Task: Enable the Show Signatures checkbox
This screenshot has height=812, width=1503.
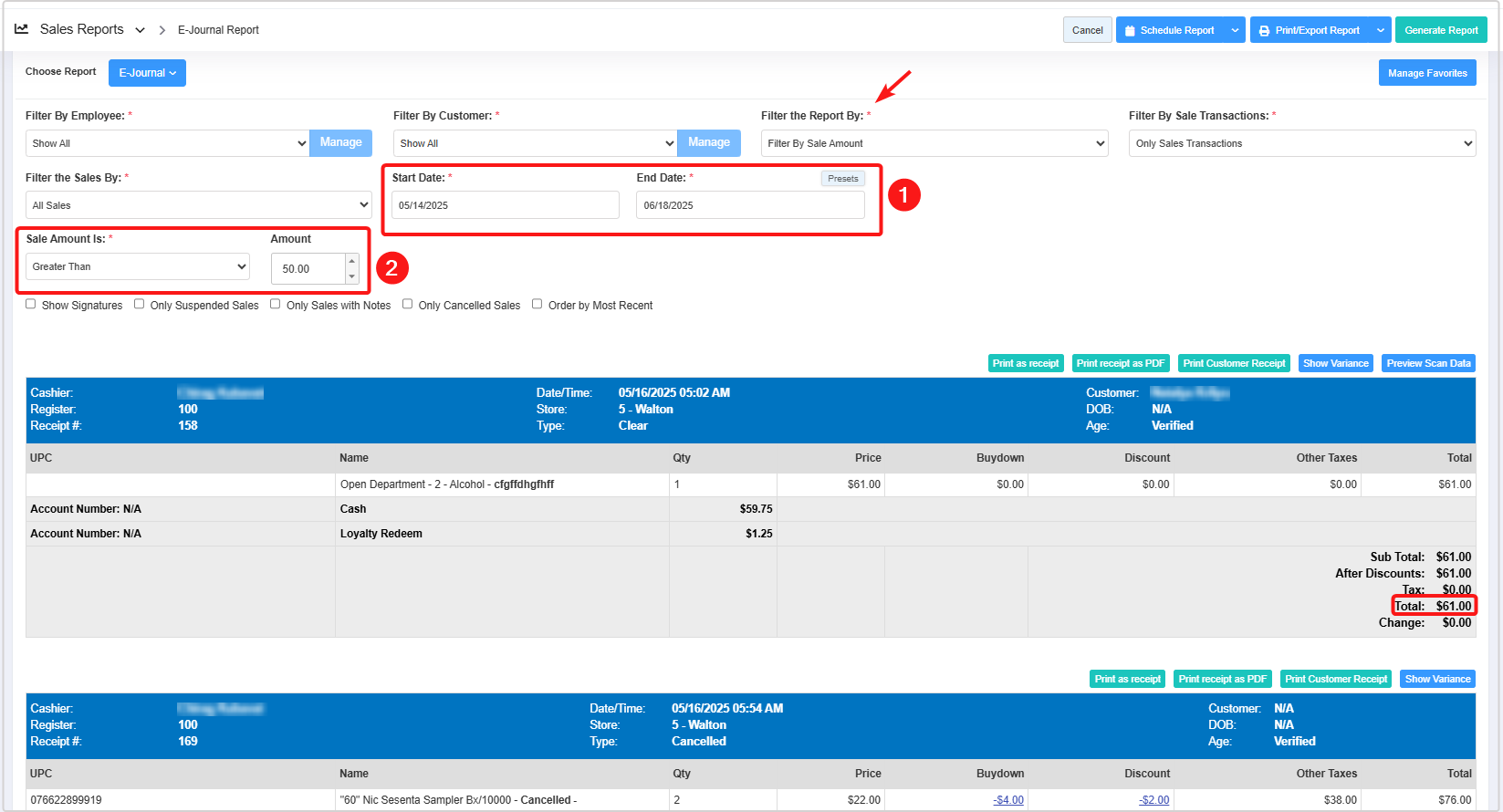Action: [x=31, y=305]
